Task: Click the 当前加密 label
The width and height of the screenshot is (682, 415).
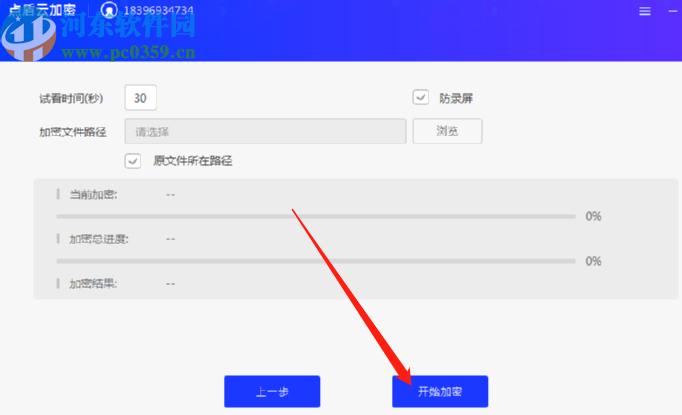Action: point(94,194)
